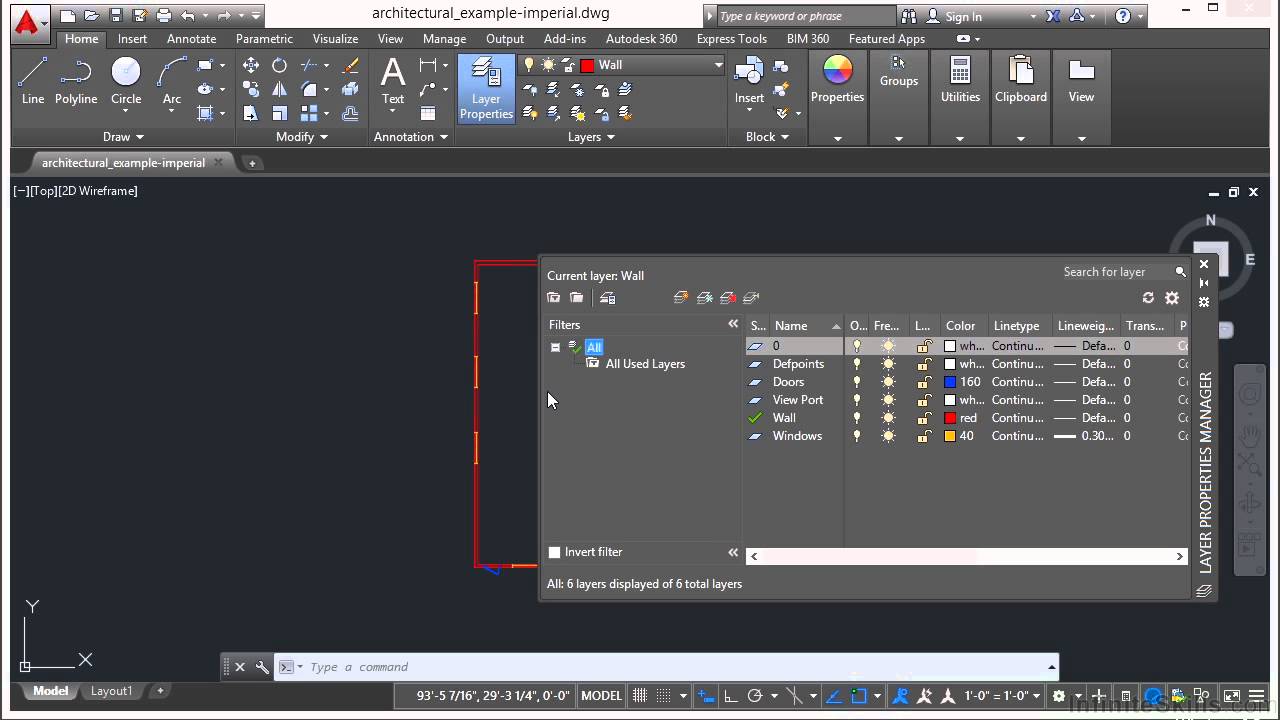The height and width of the screenshot is (720, 1280).
Task: Expand the Modify panel dropdown
Action: tap(302, 137)
